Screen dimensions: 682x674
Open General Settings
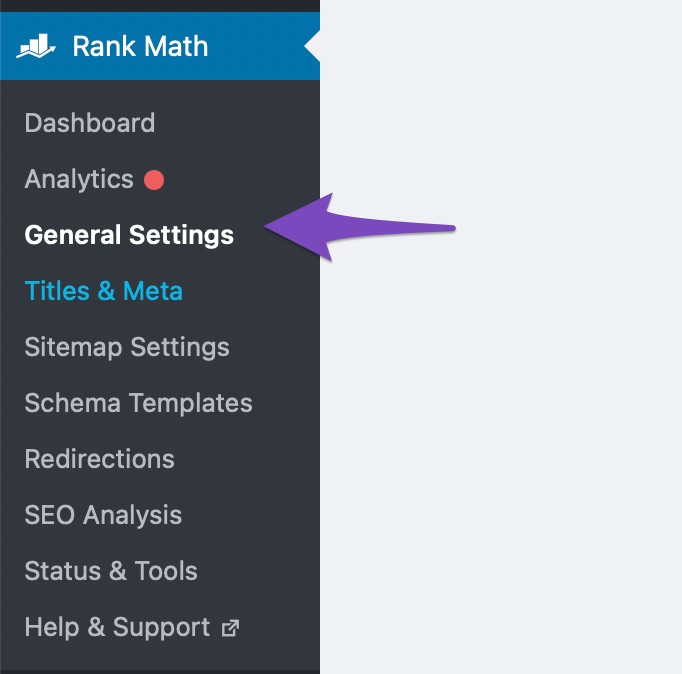(x=129, y=235)
